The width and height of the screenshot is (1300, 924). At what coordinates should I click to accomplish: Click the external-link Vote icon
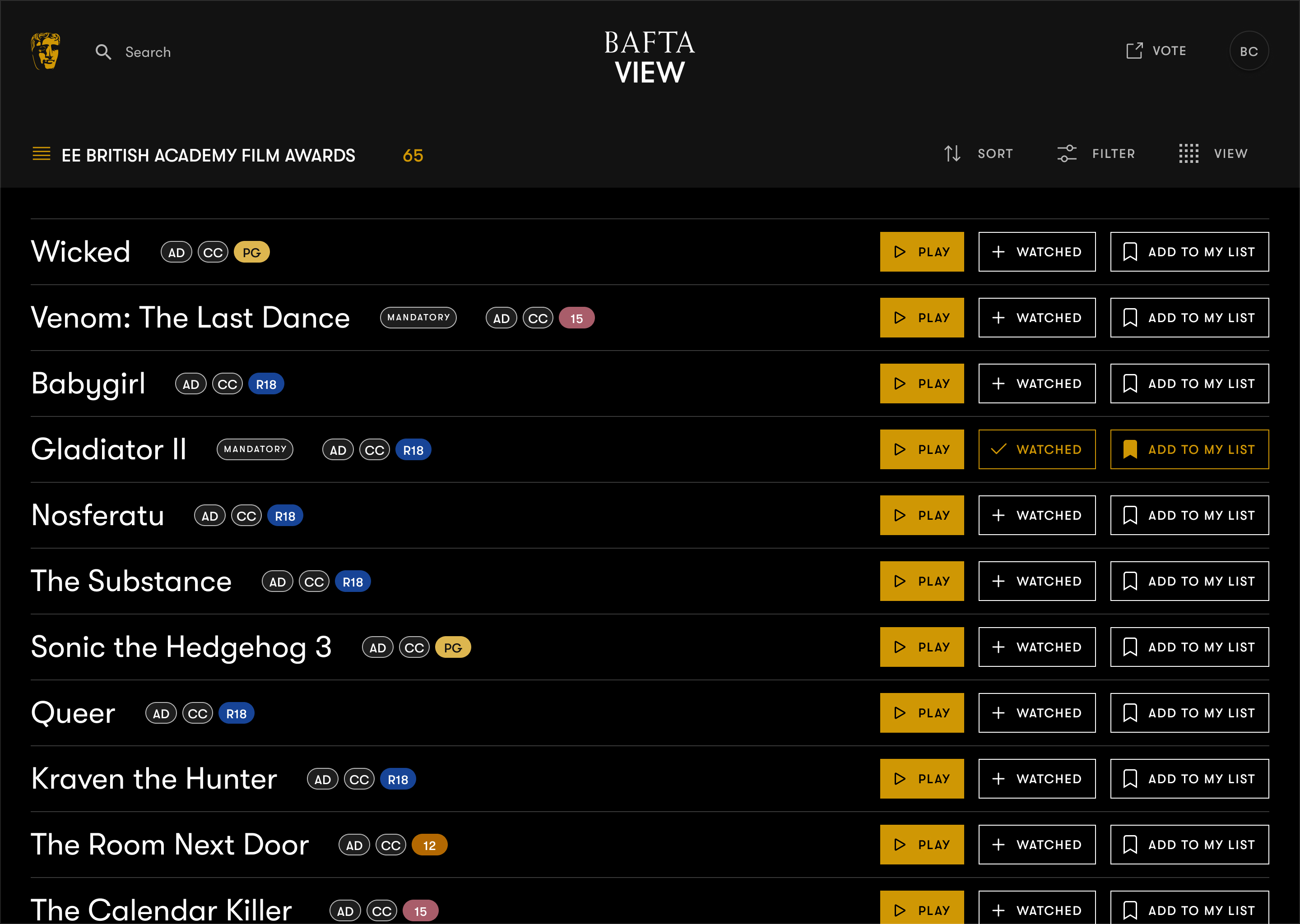(1134, 51)
